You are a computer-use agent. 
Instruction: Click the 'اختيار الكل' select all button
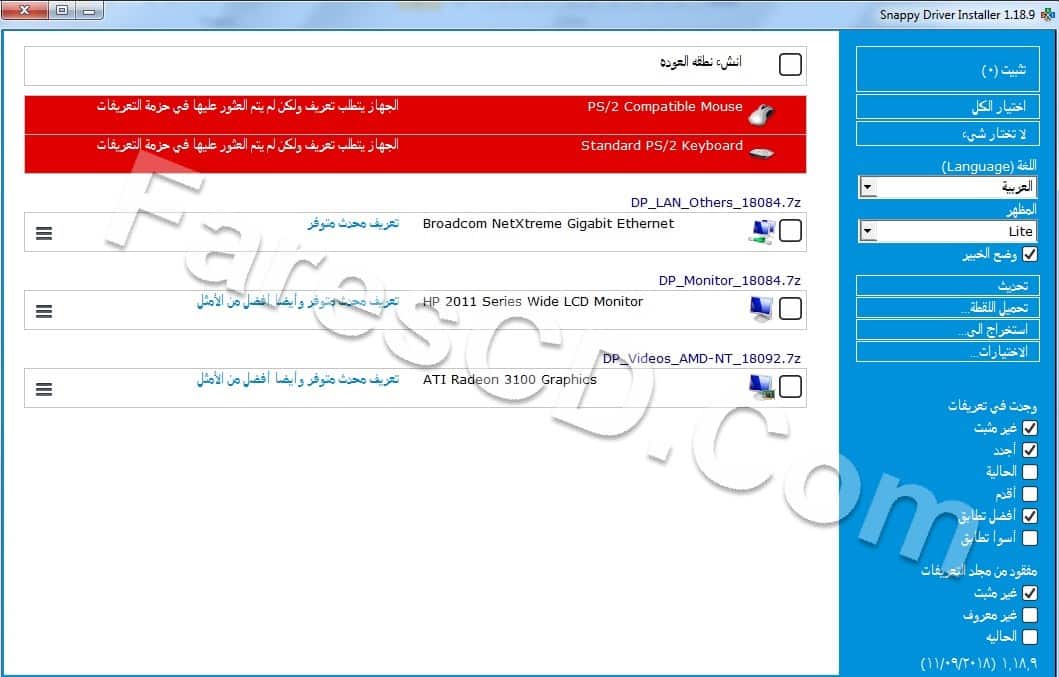point(948,106)
